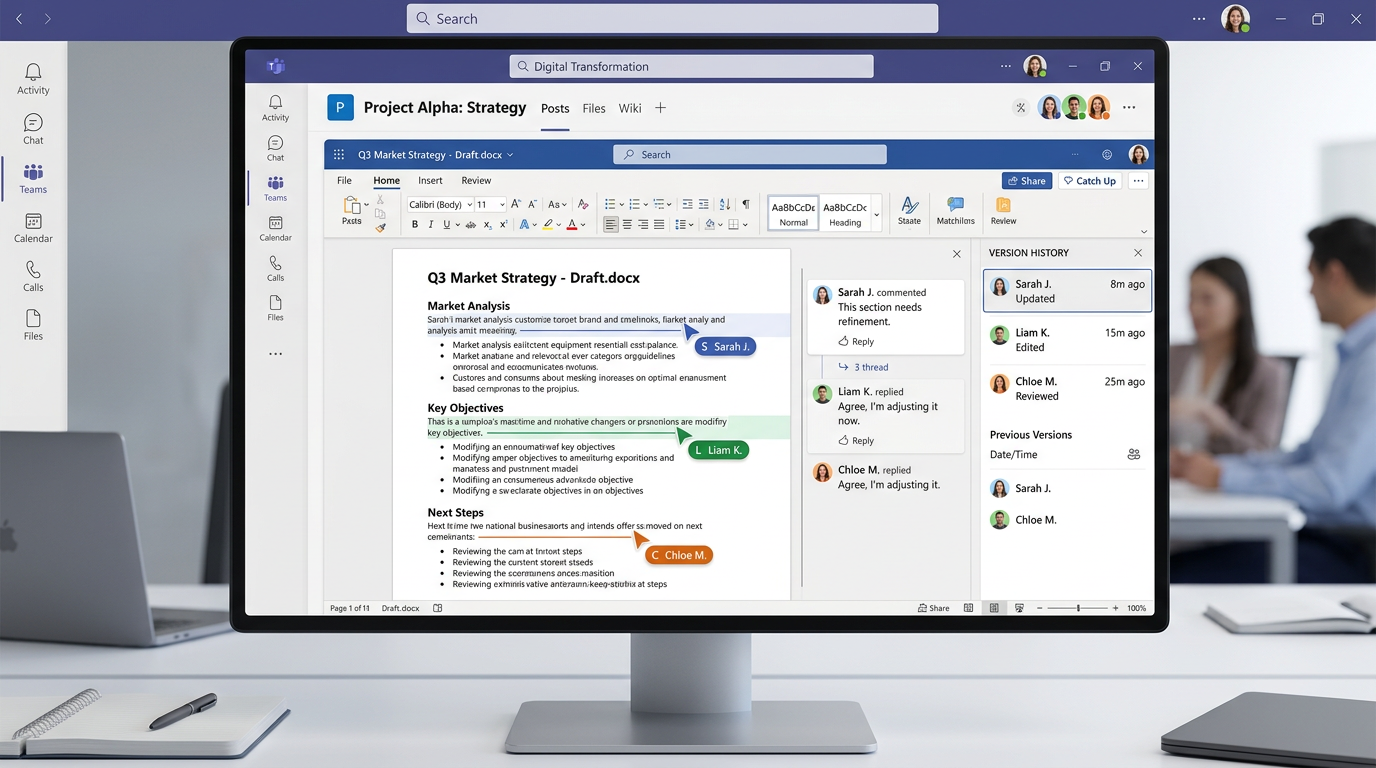Open the Q3 Market Strategy filename dropdown
Screen dimensions: 1376x768
point(510,155)
